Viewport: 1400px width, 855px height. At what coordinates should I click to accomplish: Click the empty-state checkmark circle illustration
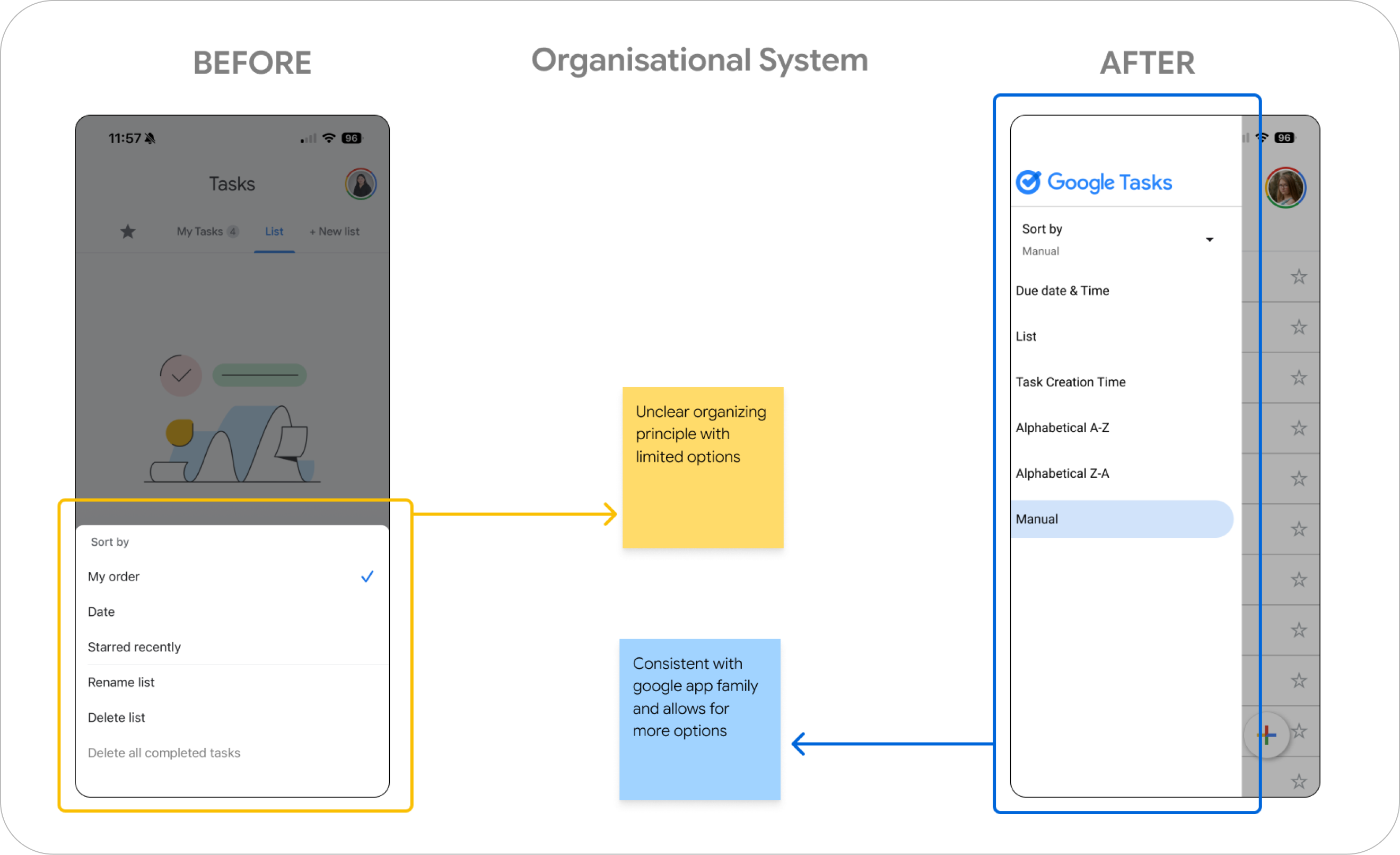click(x=181, y=376)
